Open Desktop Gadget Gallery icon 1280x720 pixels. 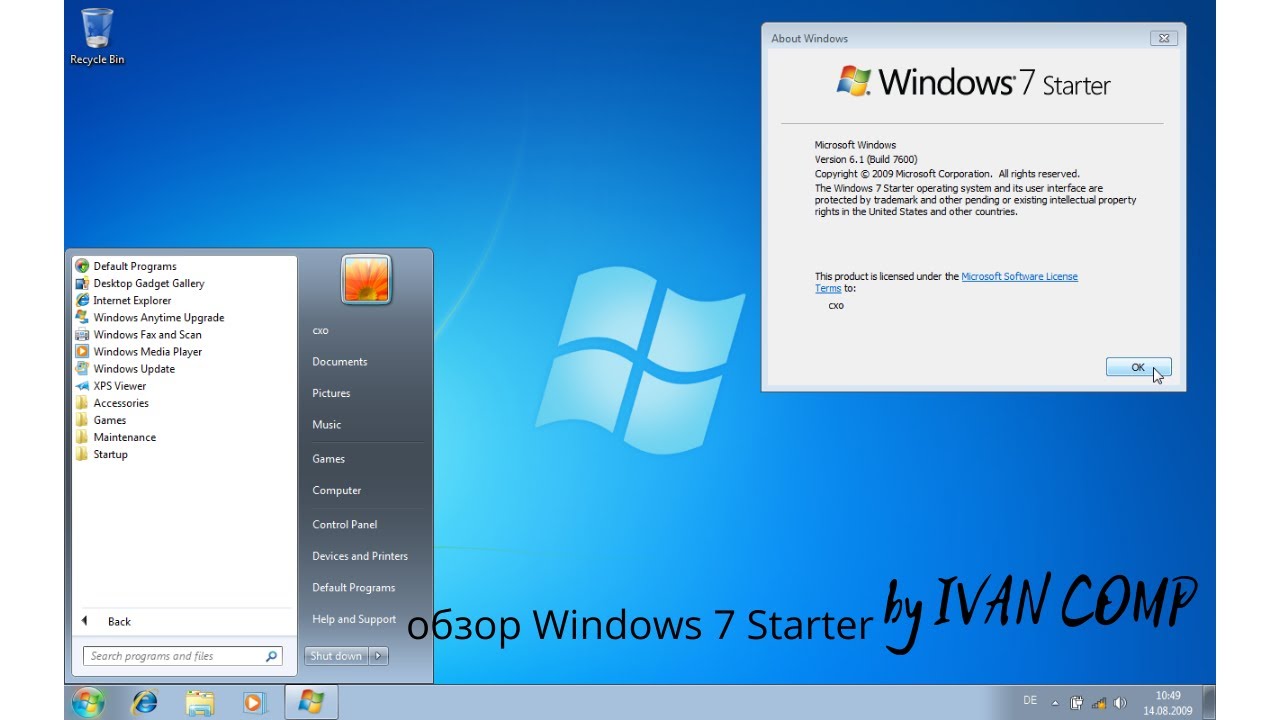click(x=82, y=283)
